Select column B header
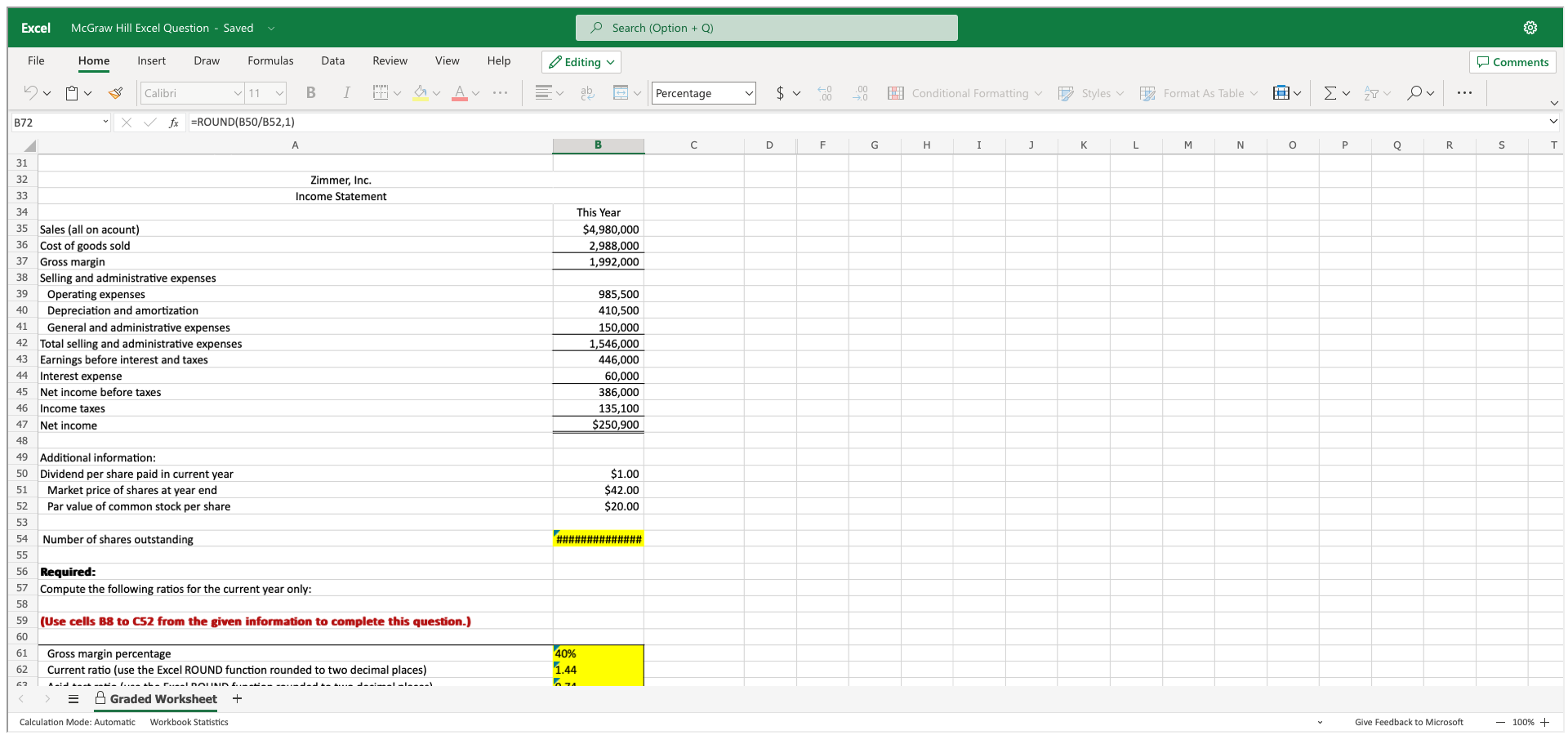Viewport: 1568px width, 753px height. click(598, 145)
